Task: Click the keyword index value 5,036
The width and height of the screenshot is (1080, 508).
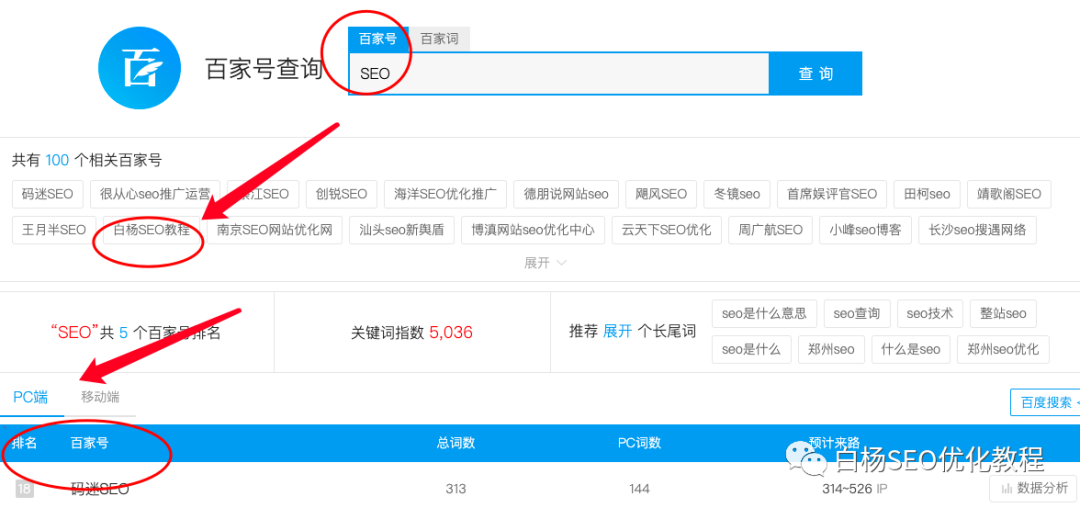Action: 451,333
